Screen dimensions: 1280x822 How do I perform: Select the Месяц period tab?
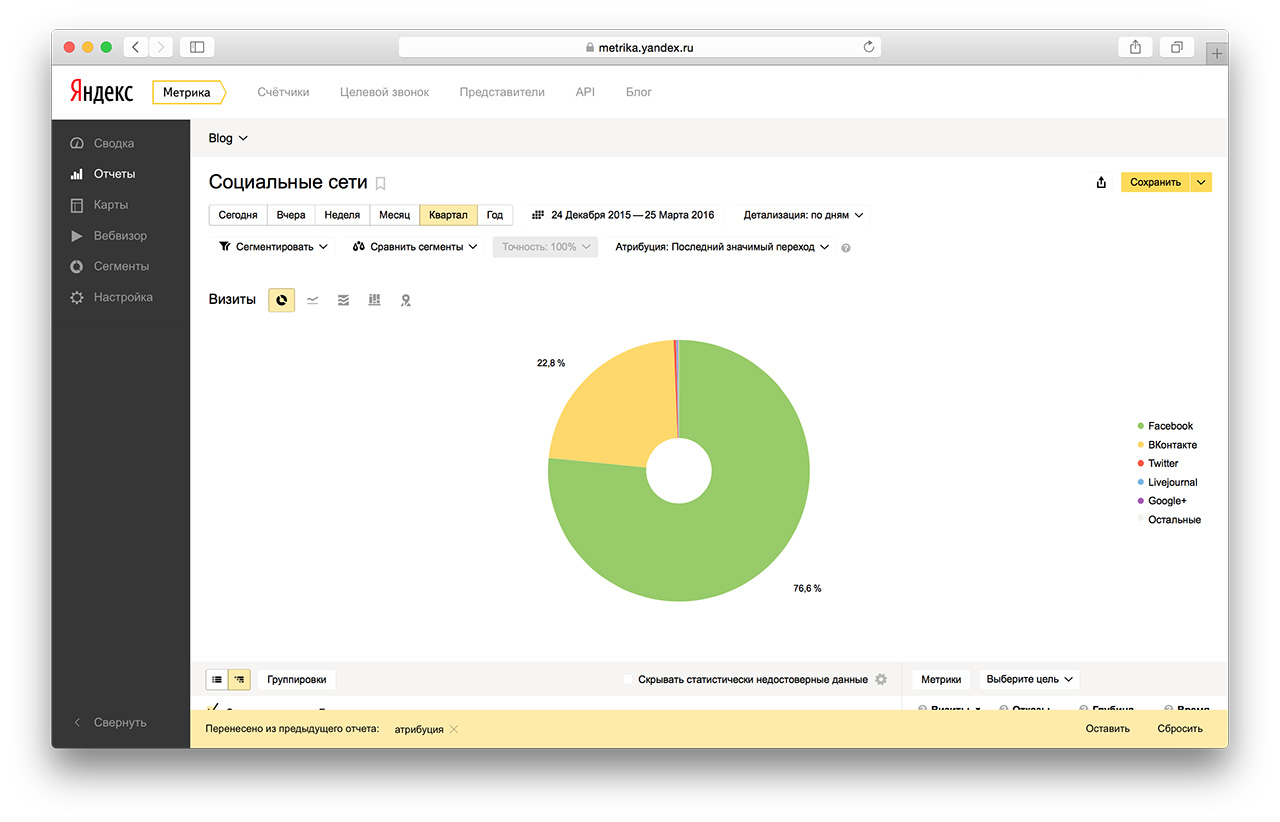[x=394, y=215]
